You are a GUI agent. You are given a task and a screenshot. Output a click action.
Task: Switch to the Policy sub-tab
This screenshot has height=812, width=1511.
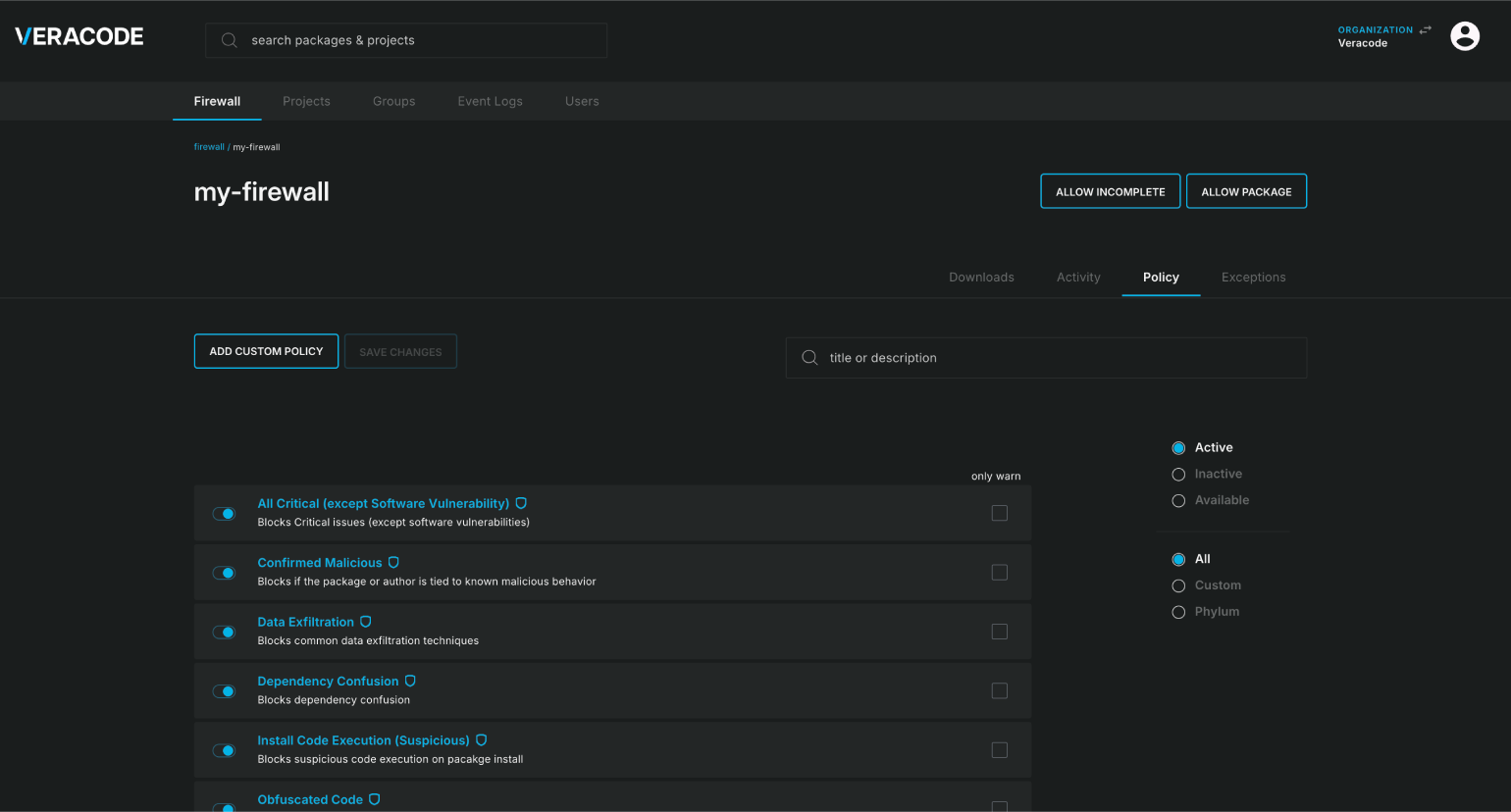point(1161,278)
